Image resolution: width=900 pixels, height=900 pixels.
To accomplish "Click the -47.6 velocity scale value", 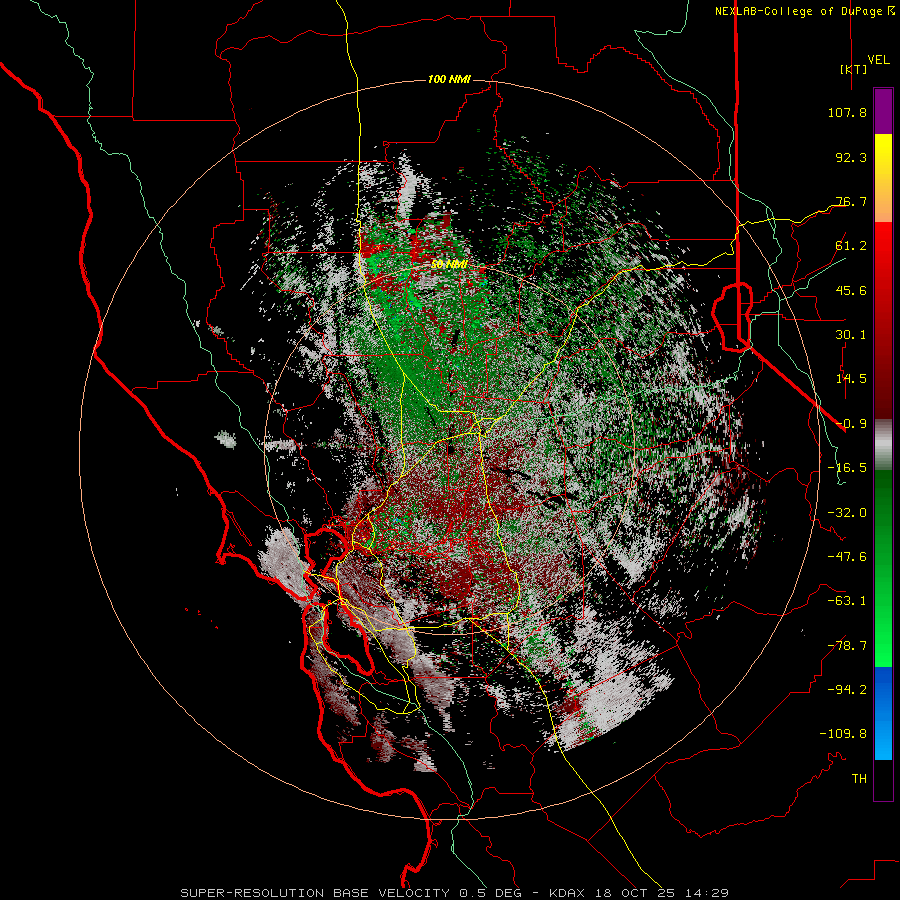I will pyautogui.click(x=847, y=557).
